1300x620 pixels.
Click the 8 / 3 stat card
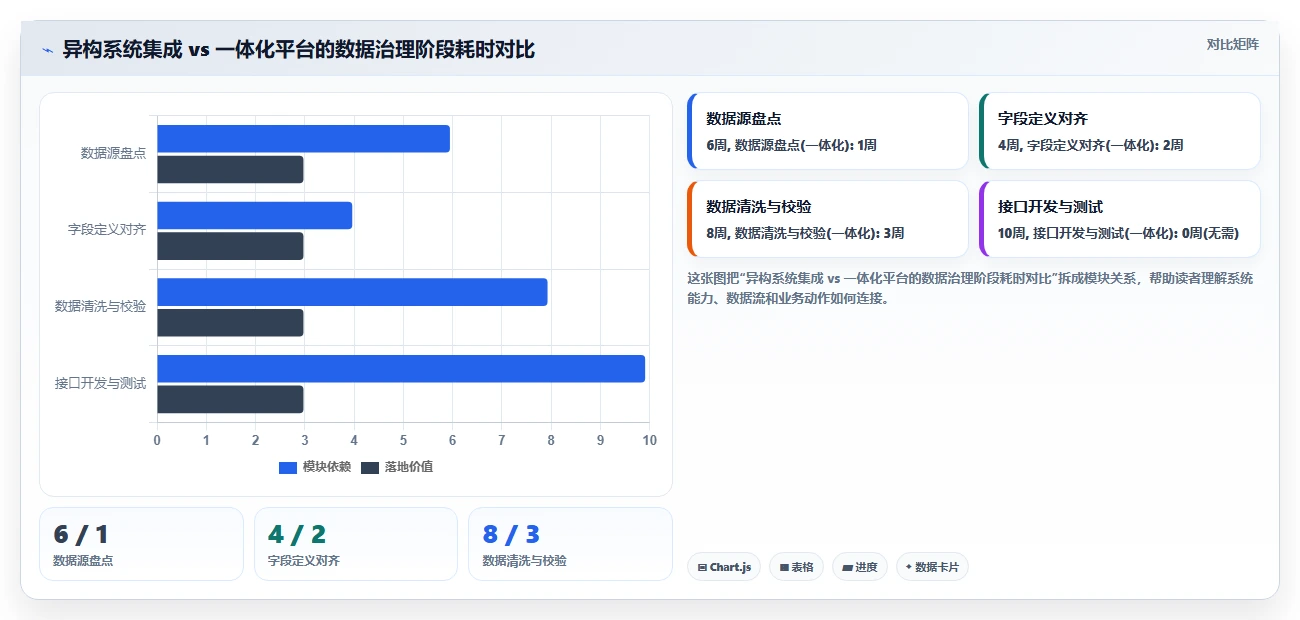click(x=570, y=544)
